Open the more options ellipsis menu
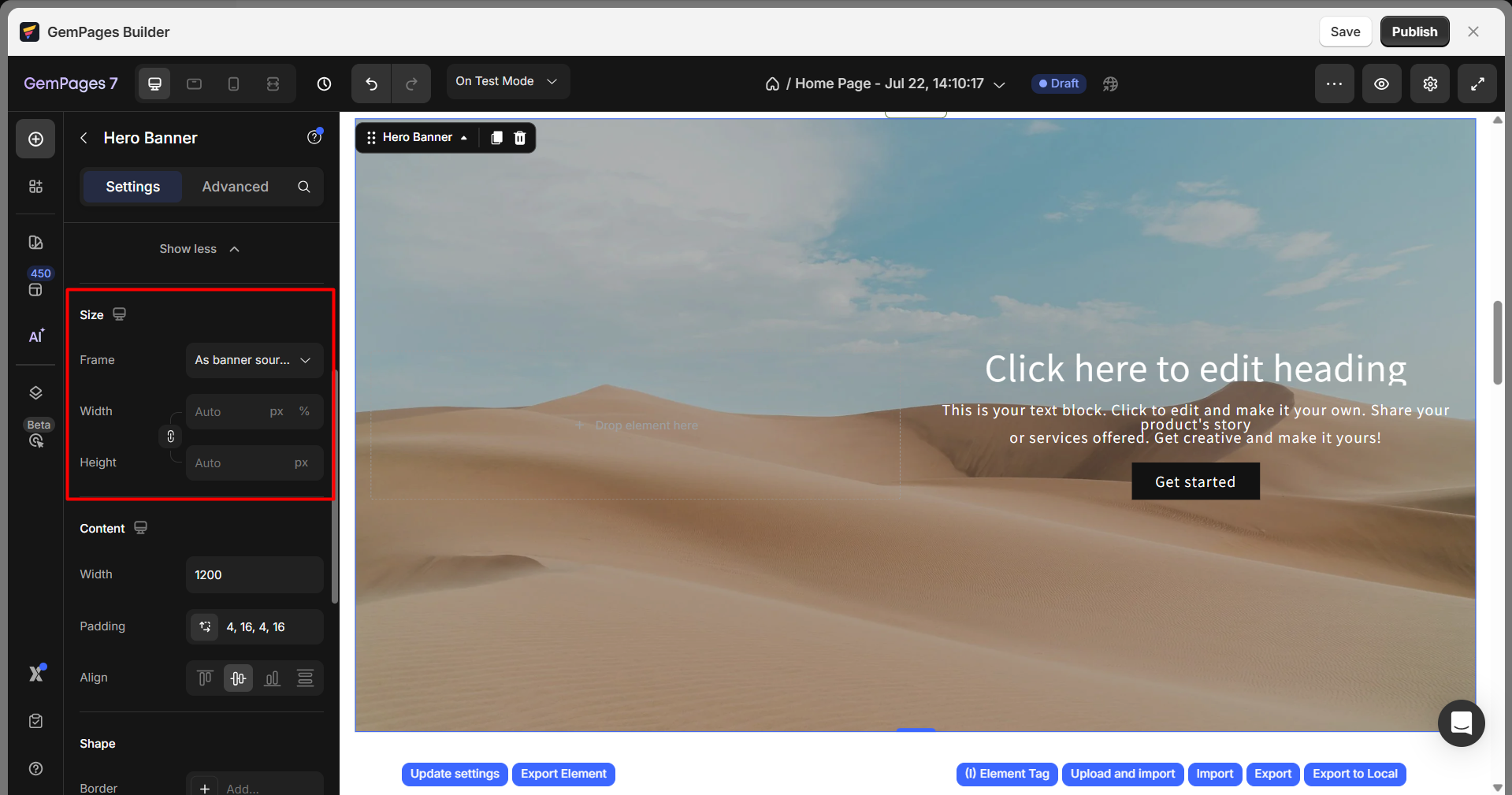Screen dimensions: 1512x795 [x=1334, y=84]
